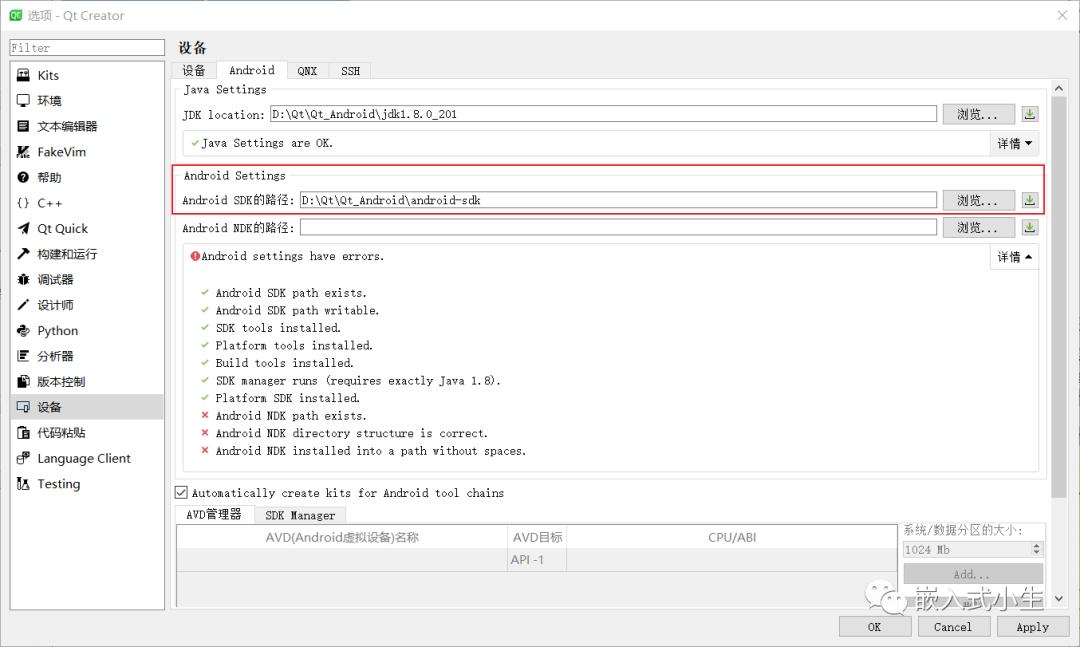Click the empty Android NDK path field
This screenshot has height=647, width=1080.
coord(618,227)
